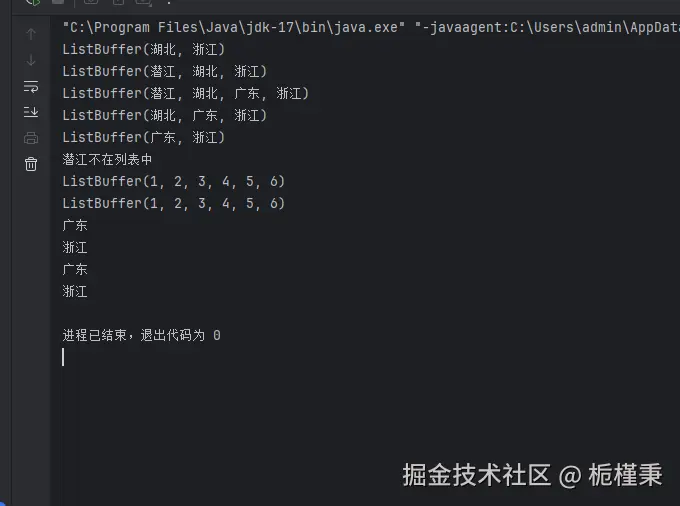Image resolution: width=680 pixels, height=506 pixels.
Task: Click the ListBuffer(潜江, 湖北, 浙江) line
Action: 165,72
